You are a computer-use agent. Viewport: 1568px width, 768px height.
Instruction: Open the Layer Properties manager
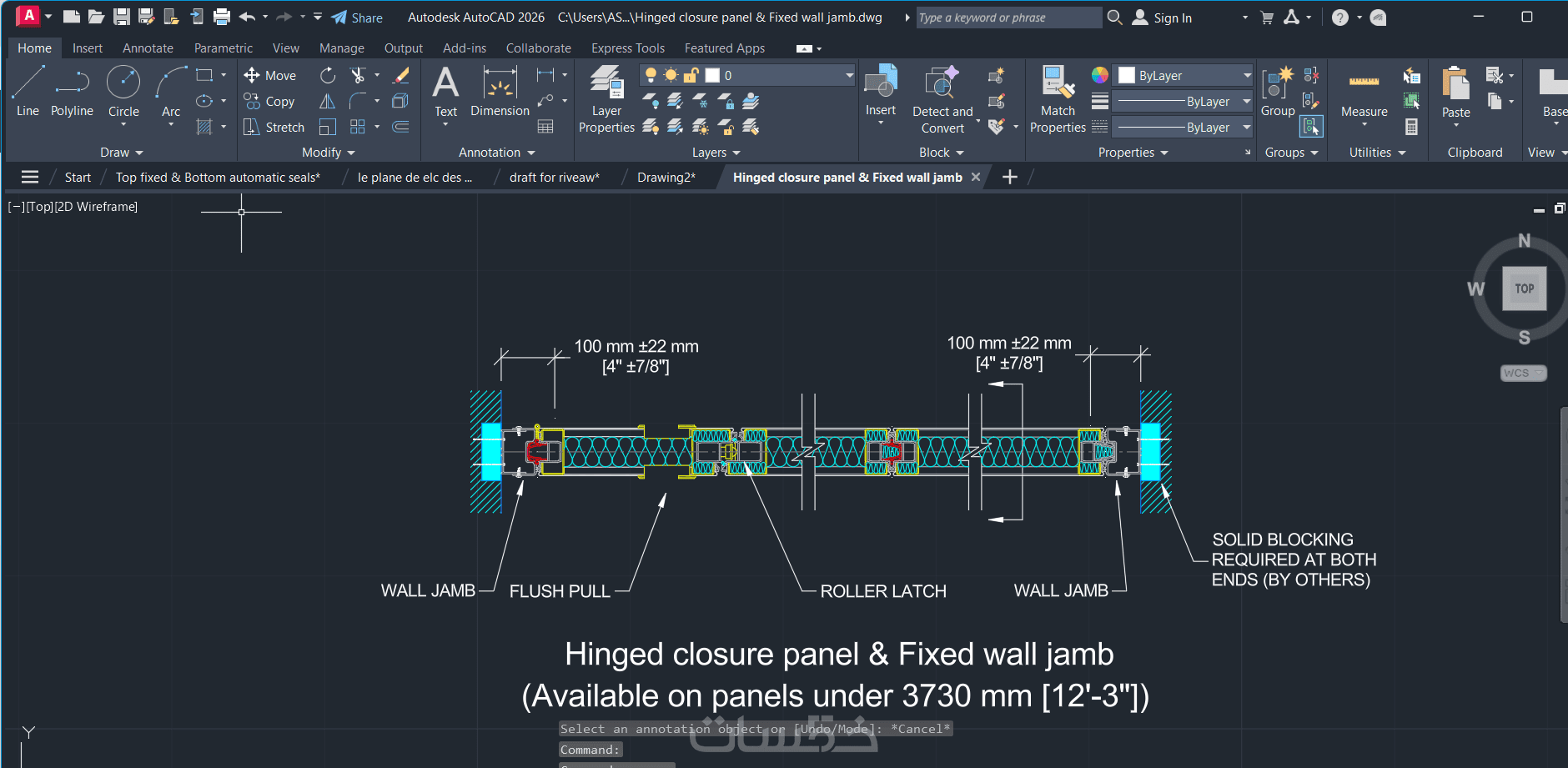[x=606, y=99]
